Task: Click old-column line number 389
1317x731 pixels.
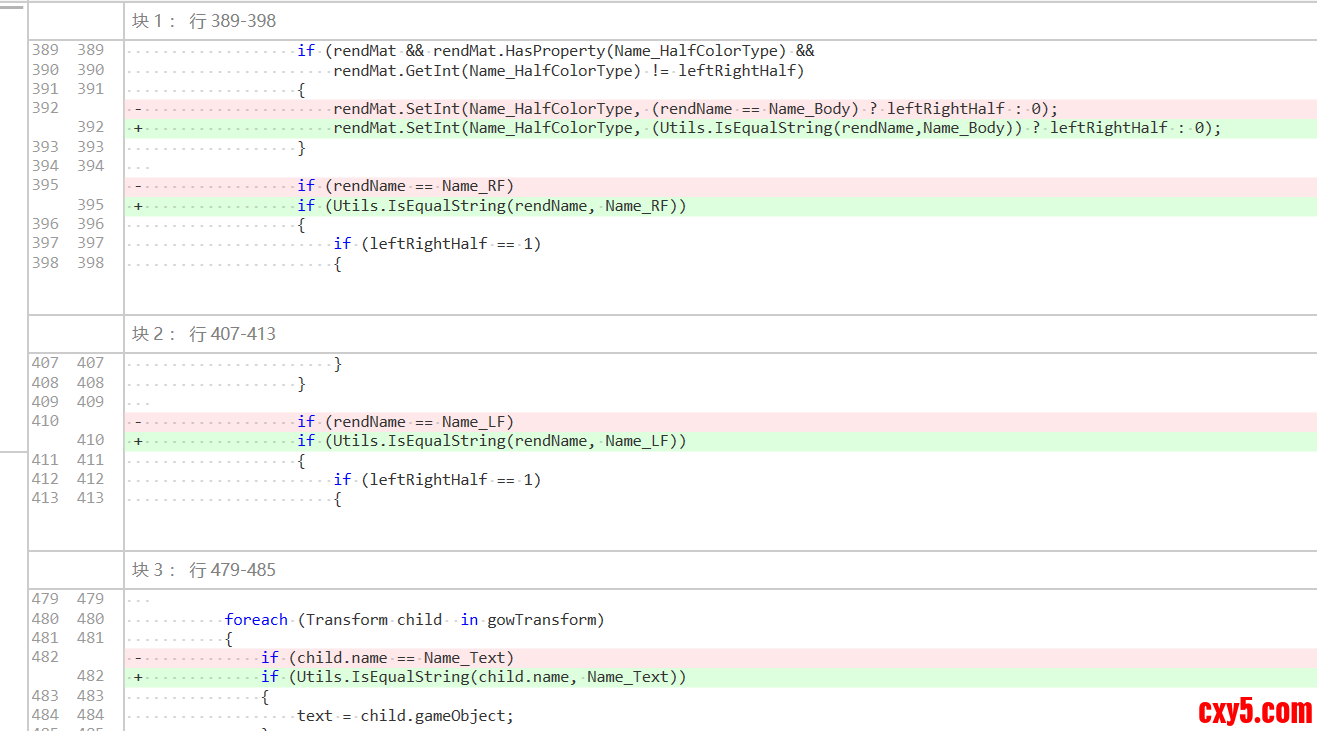Action: click(x=45, y=50)
